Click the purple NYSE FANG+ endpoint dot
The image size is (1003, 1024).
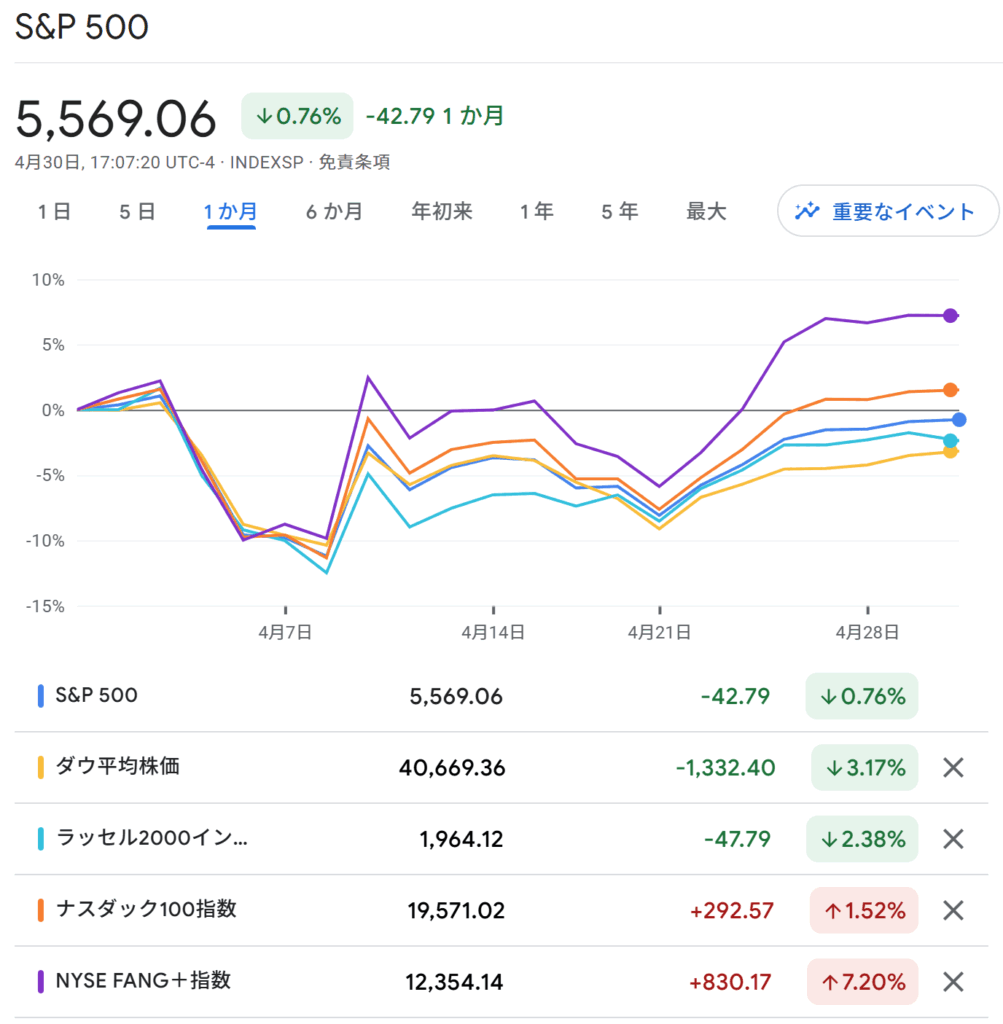(x=951, y=315)
